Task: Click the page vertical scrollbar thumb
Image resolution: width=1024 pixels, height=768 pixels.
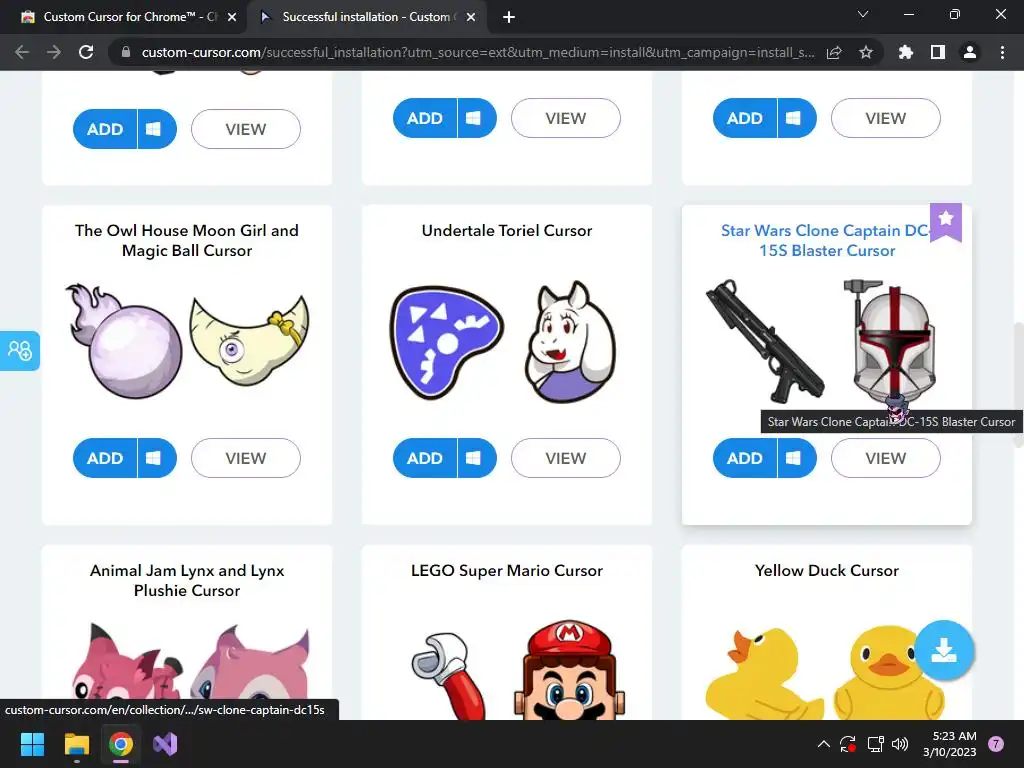Action: tap(1018, 385)
